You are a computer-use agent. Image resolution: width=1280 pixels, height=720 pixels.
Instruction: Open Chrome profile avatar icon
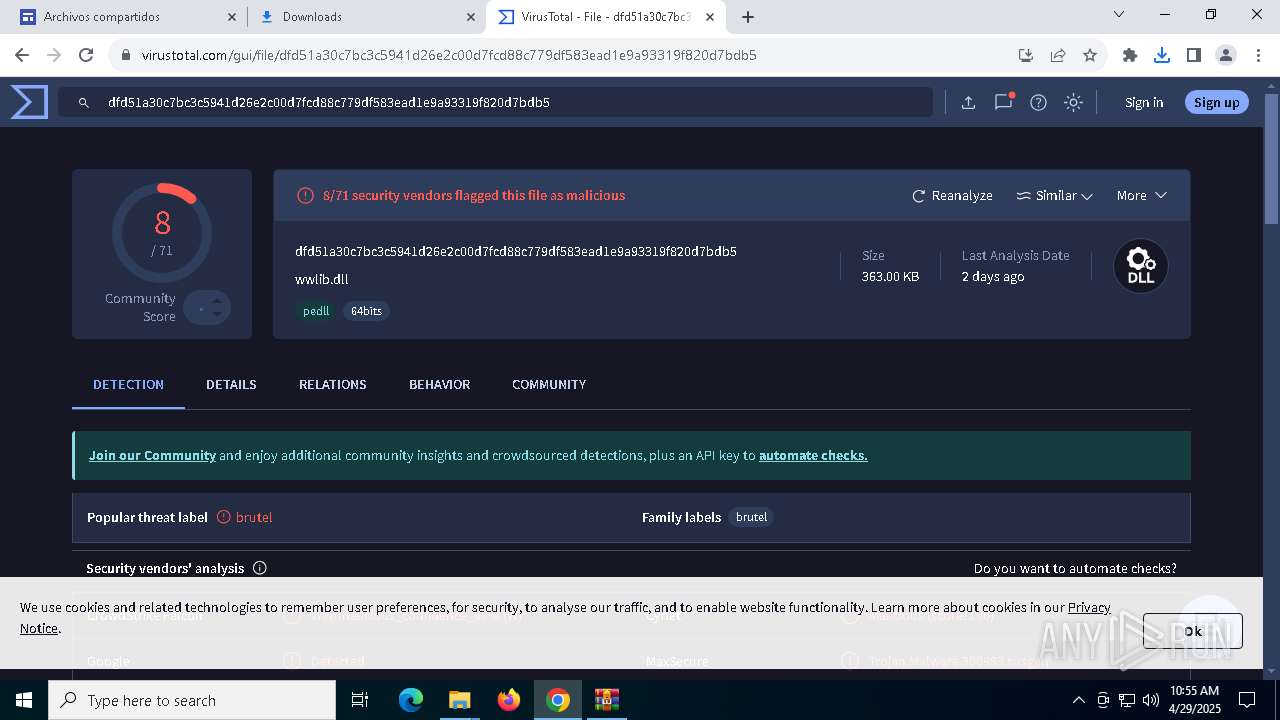click(1226, 55)
